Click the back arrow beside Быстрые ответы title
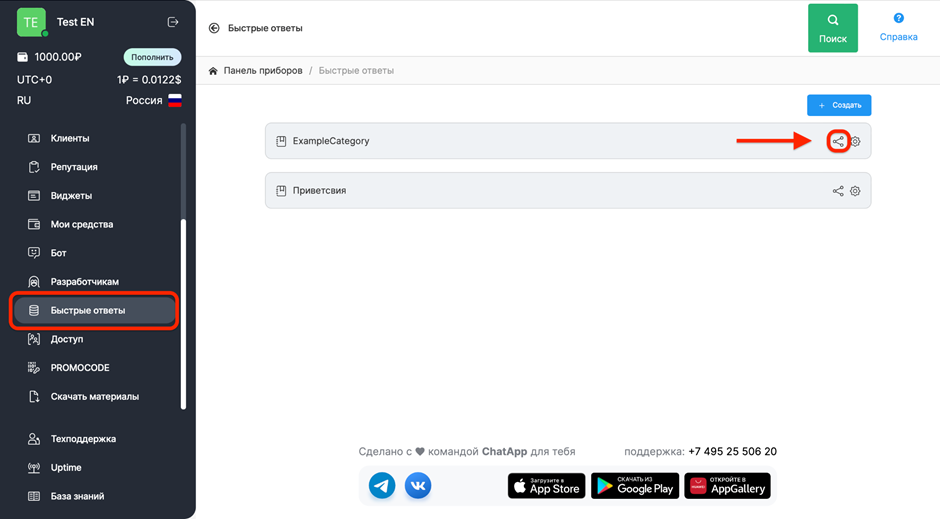Image resolution: width=940 pixels, height=519 pixels. point(214,28)
